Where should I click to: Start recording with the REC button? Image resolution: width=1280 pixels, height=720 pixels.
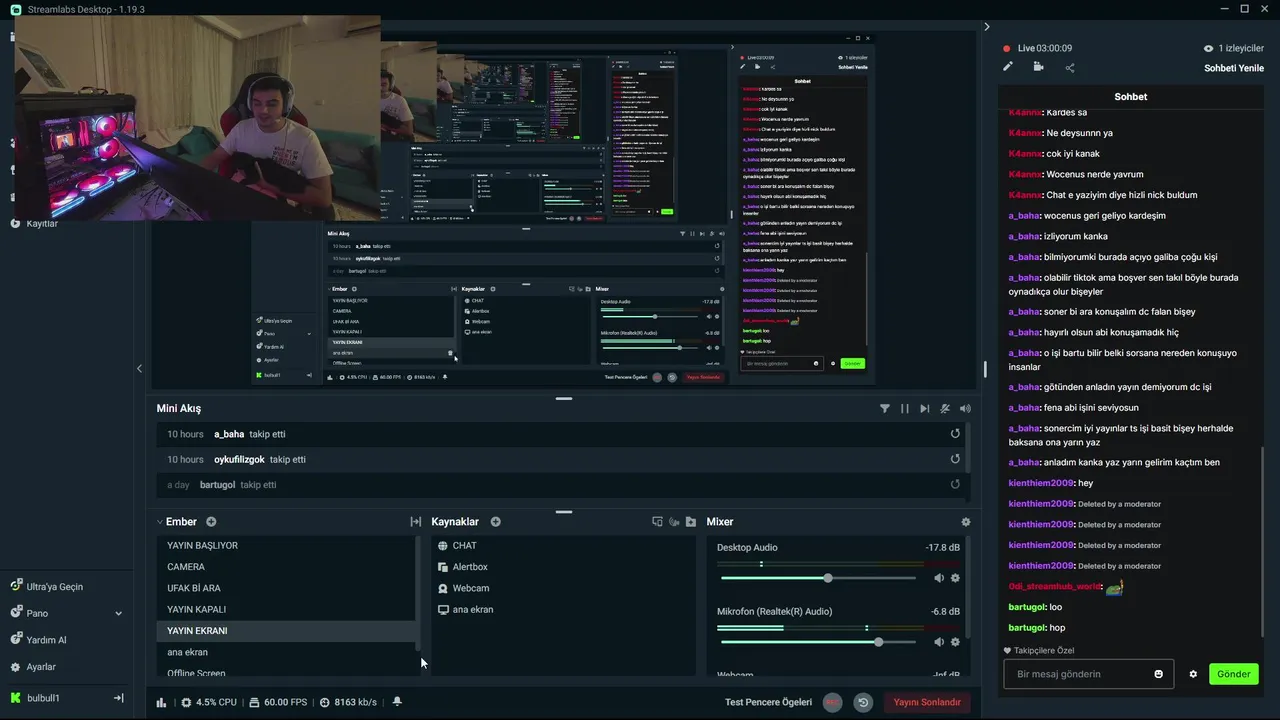tap(832, 702)
